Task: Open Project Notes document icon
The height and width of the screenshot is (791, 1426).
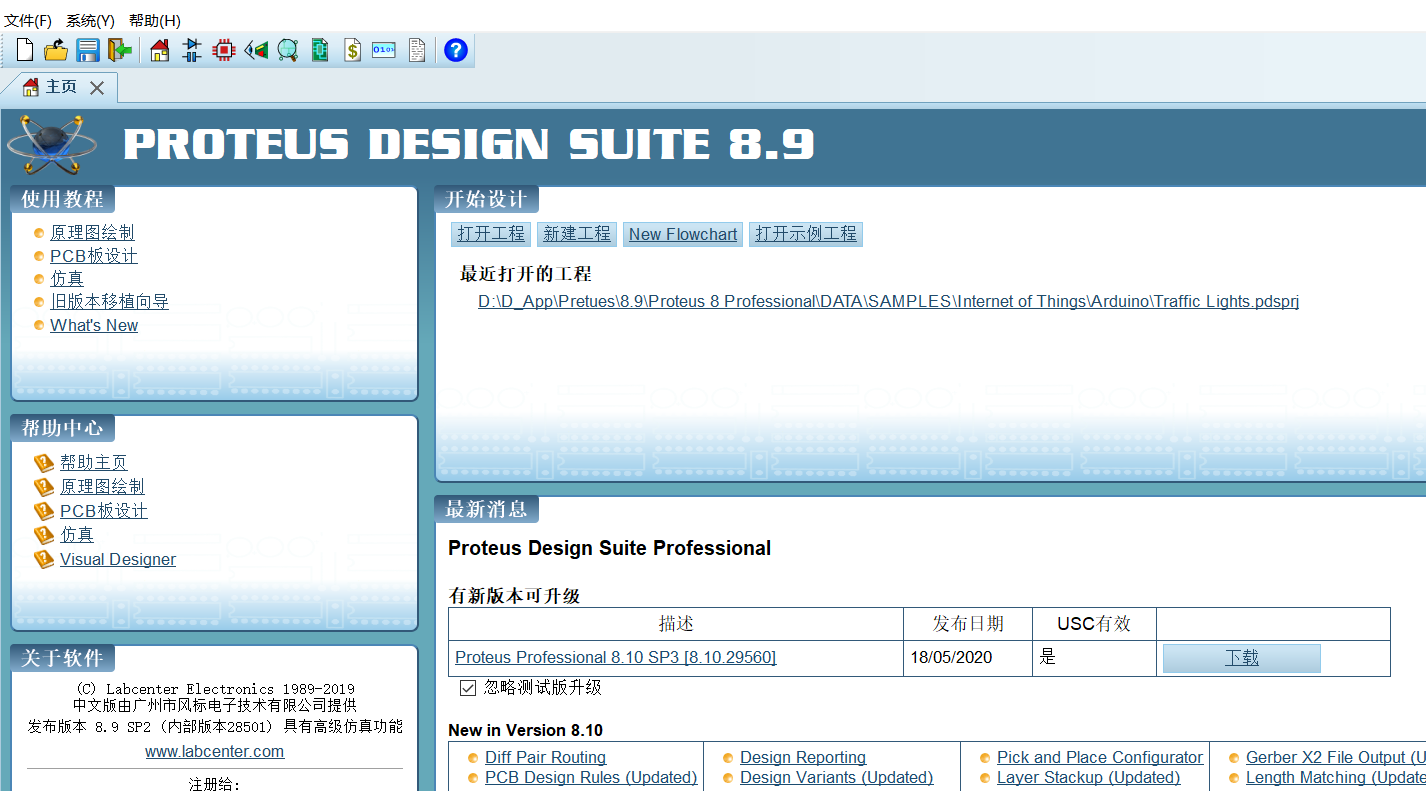Action: [417, 50]
